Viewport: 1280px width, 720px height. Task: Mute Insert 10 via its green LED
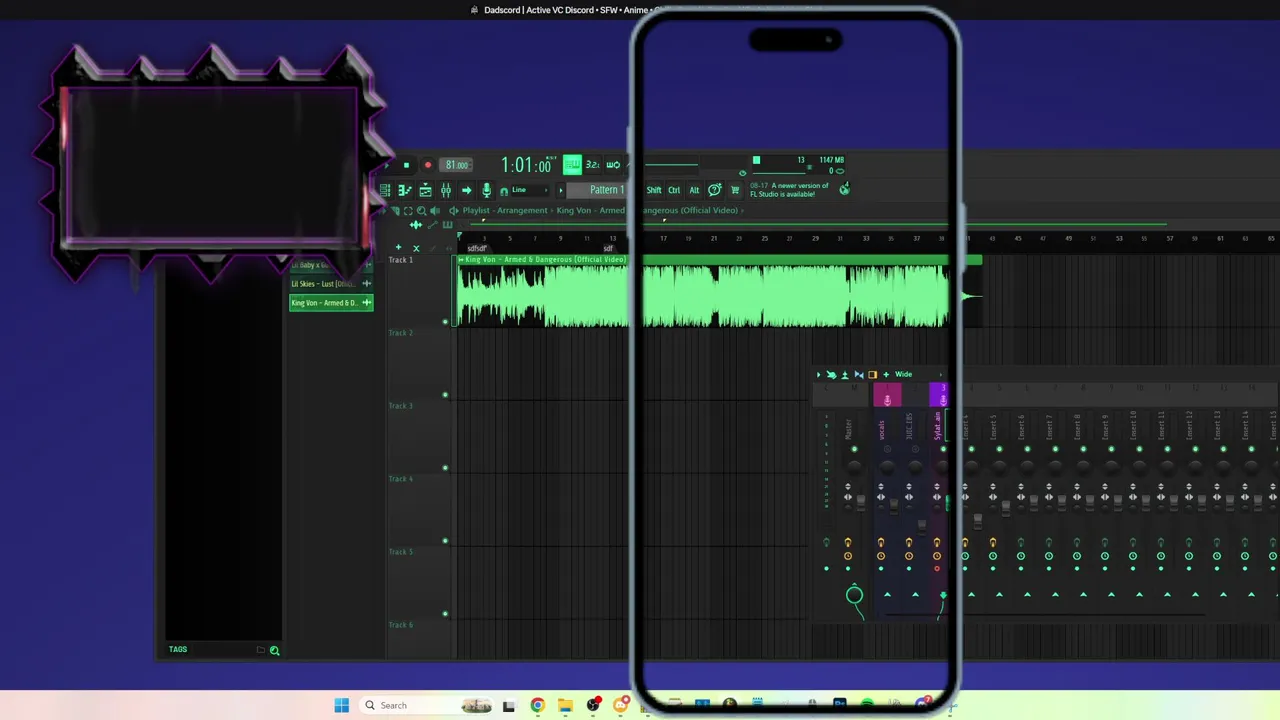coord(1139,450)
